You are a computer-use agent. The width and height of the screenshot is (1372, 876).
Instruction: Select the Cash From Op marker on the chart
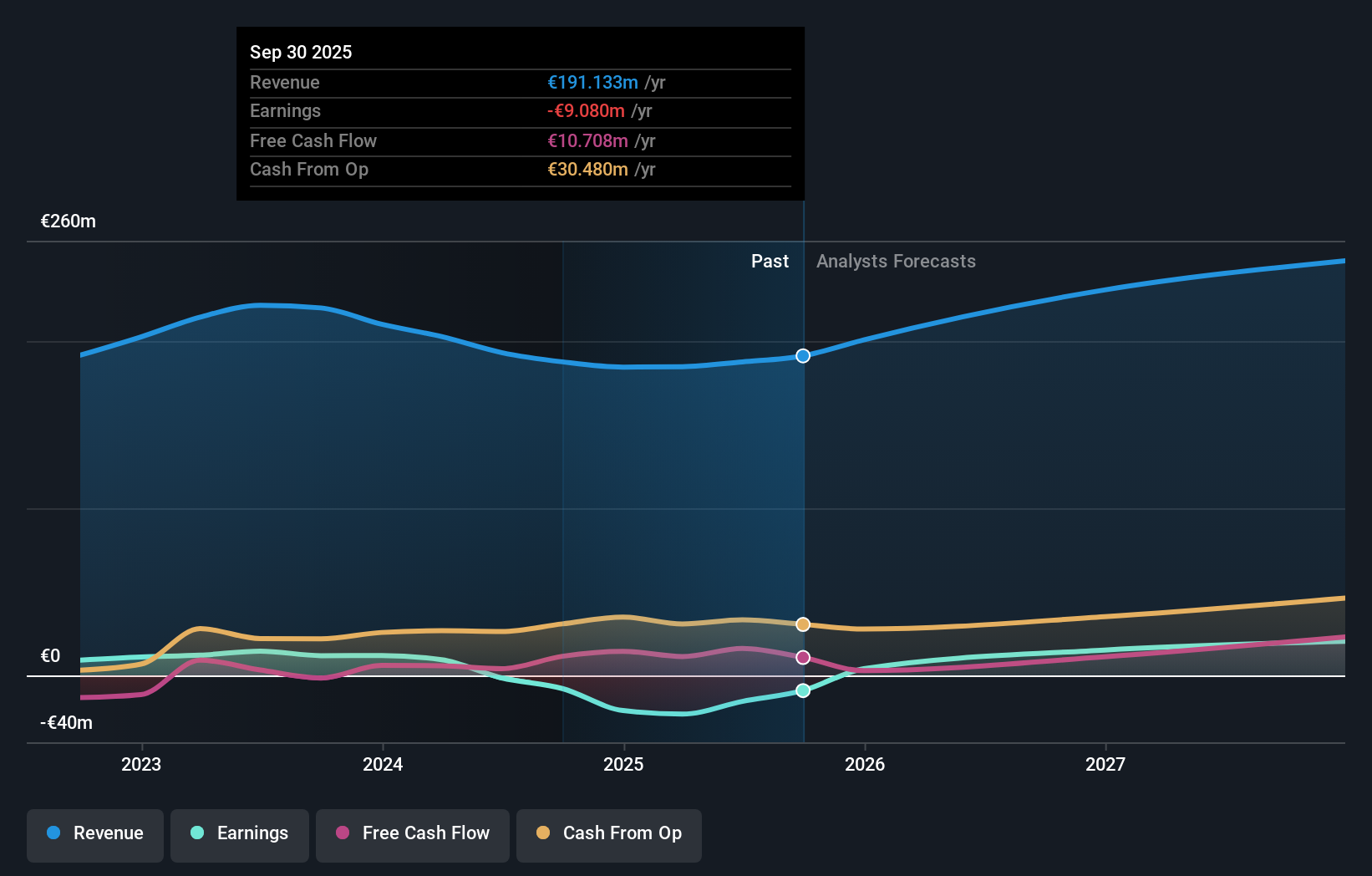[x=803, y=623]
